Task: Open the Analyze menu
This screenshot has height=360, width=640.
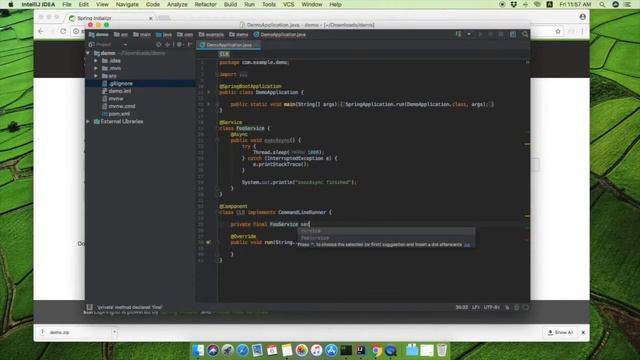Action: (x=177, y=4)
